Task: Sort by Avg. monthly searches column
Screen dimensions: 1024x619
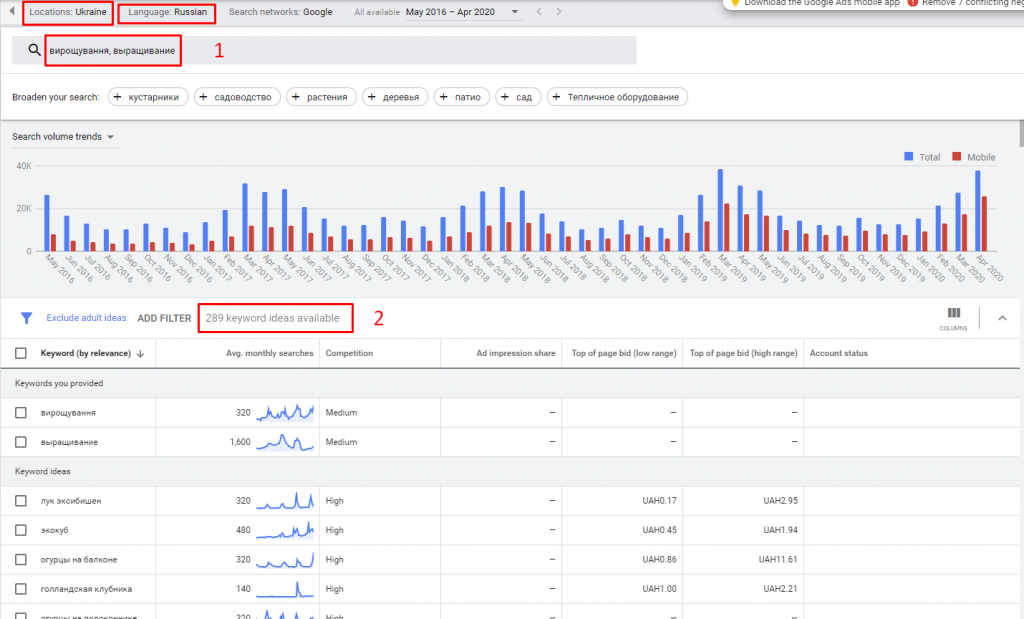Action: [270, 353]
